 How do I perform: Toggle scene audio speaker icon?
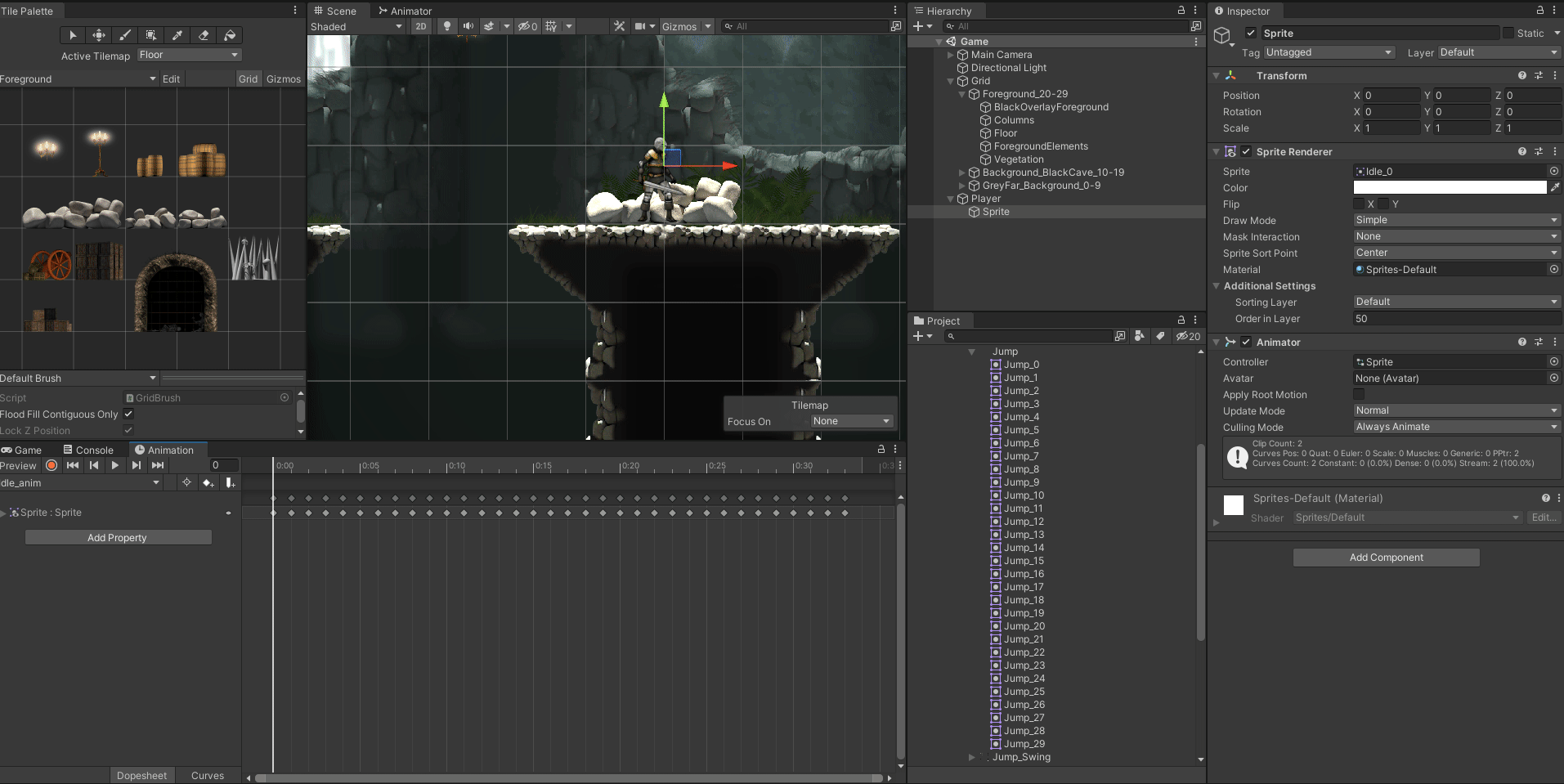pos(468,26)
